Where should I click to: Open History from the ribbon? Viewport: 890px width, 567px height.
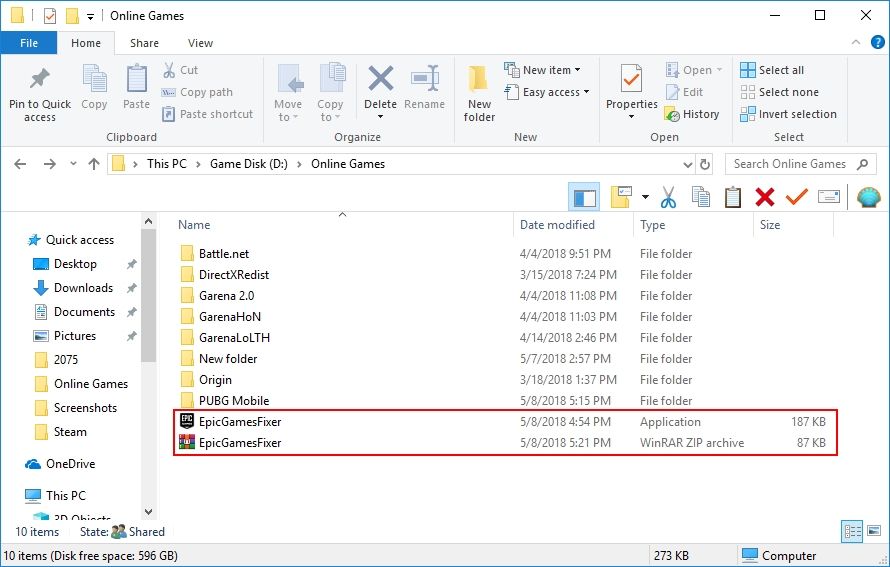pyautogui.click(x=692, y=114)
